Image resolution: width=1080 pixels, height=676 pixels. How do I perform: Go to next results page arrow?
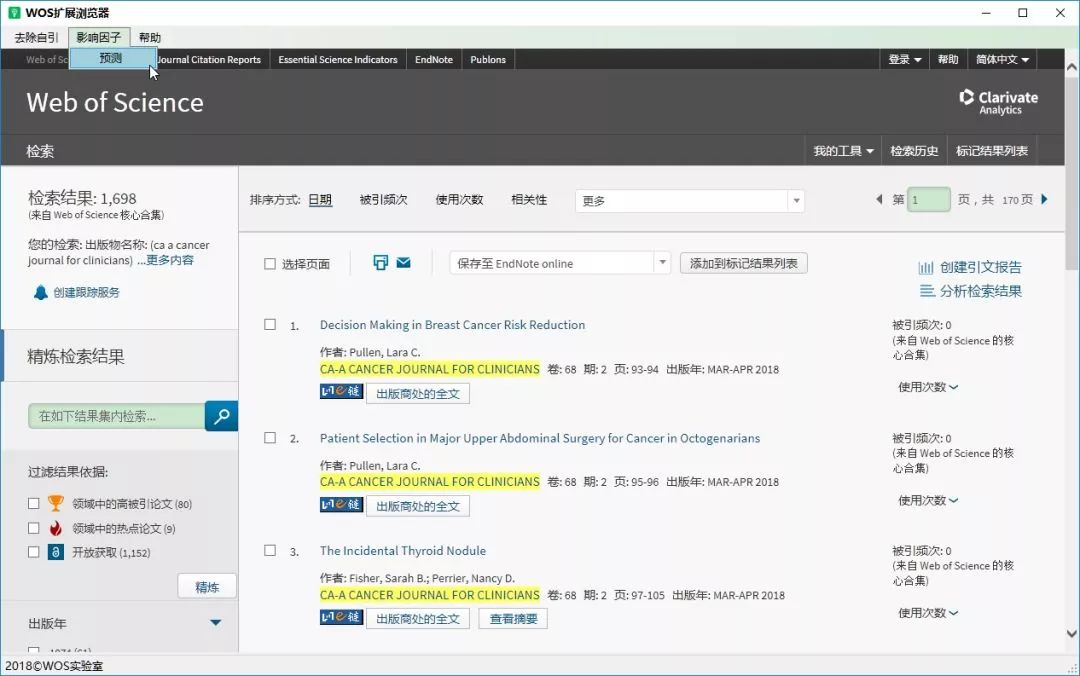[1045, 200]
